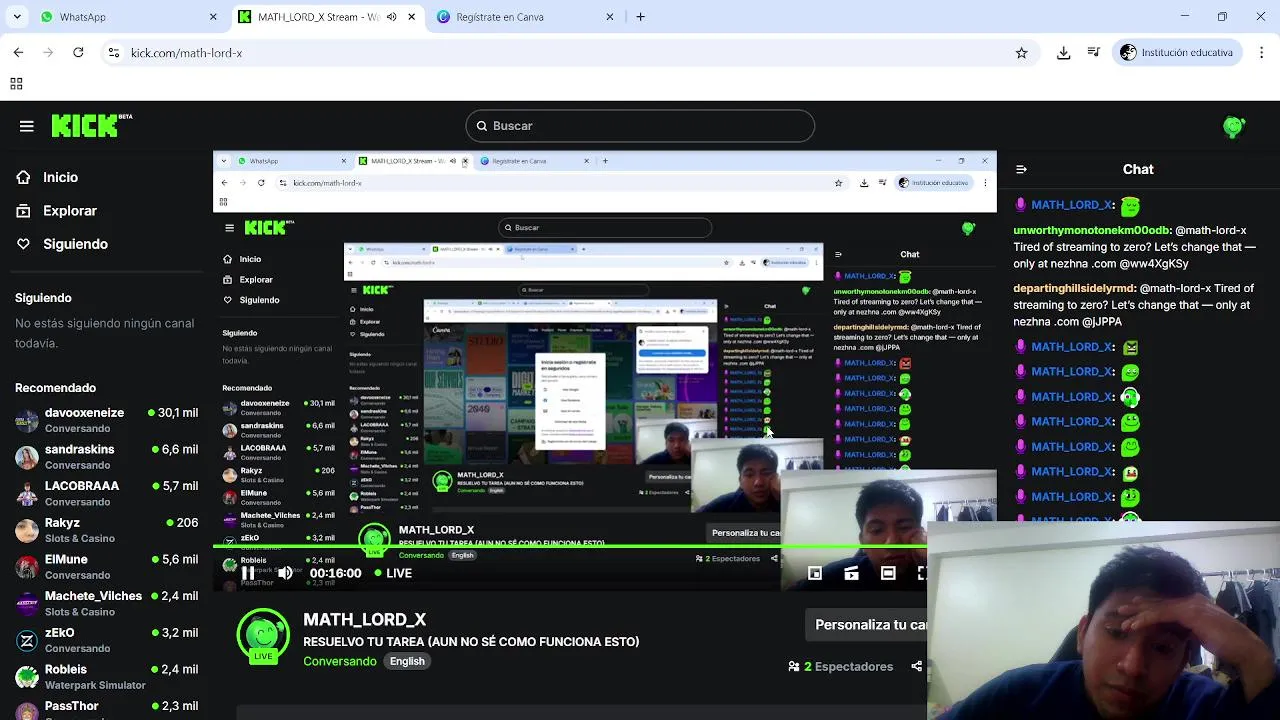Open ElMune channel avatar

tap(27, 567)
